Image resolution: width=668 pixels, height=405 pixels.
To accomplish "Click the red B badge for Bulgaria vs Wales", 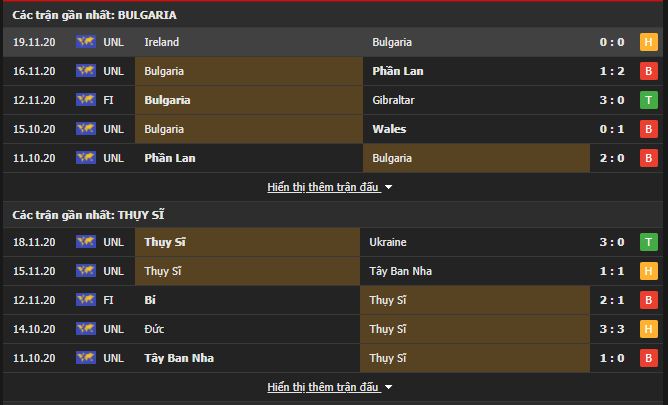I will [648, 129].
